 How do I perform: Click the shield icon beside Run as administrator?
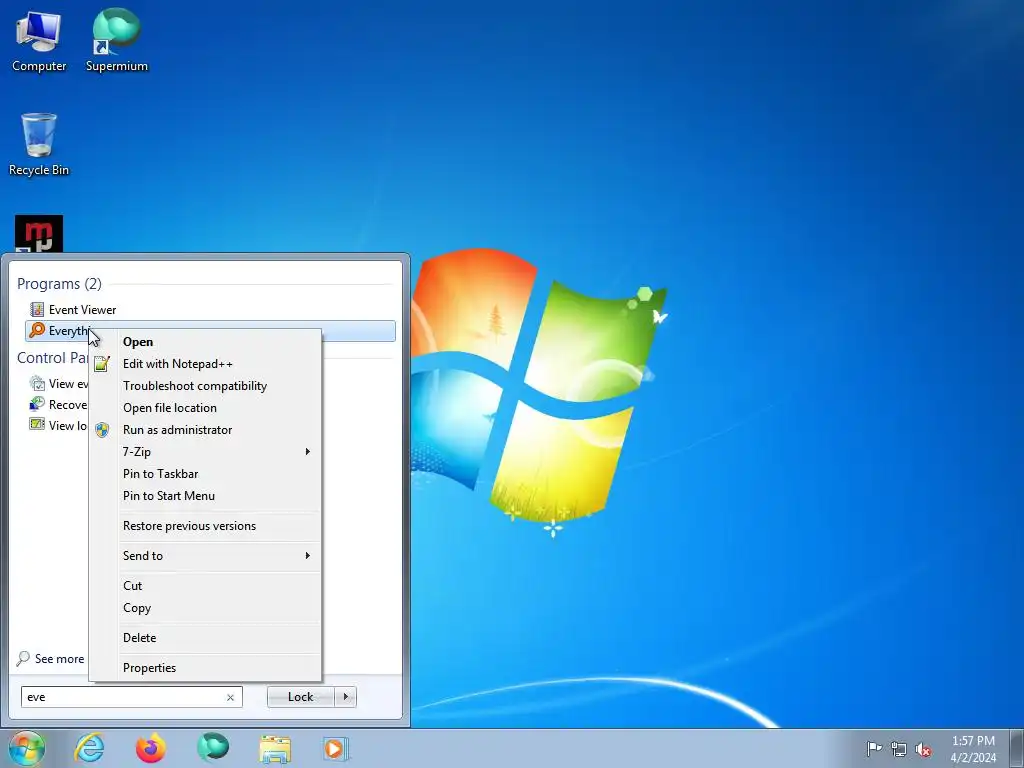tap(102, 430)
